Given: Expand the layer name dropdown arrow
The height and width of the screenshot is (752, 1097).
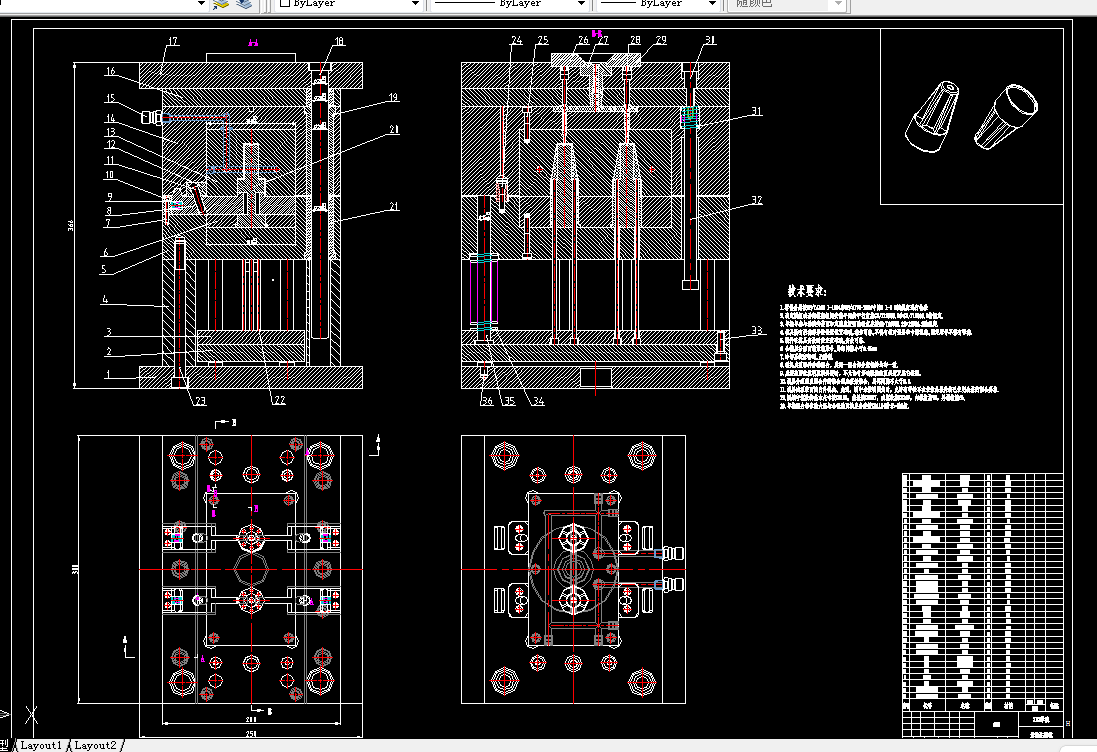Looking at the screenshot, I should 201,3.
